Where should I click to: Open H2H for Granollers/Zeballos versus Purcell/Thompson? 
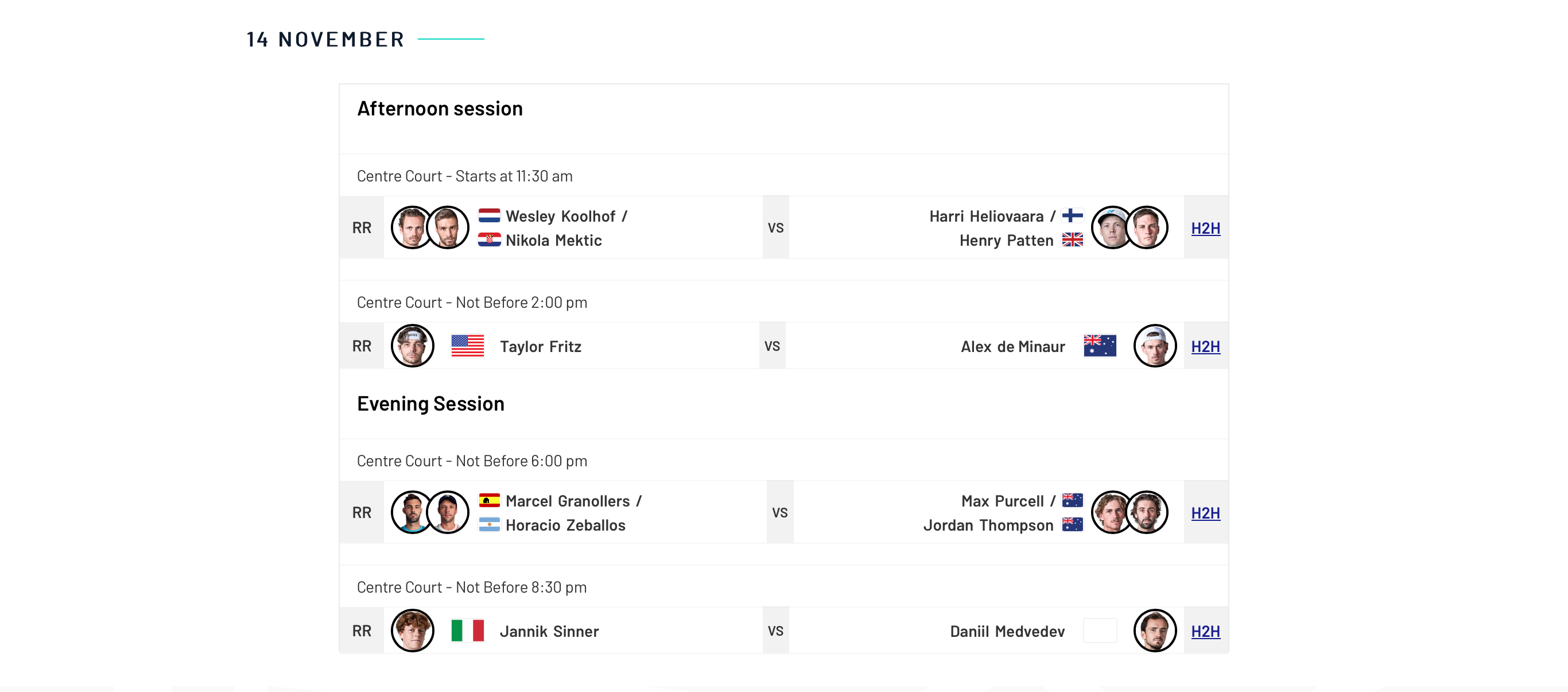[x=1205, y=513]
